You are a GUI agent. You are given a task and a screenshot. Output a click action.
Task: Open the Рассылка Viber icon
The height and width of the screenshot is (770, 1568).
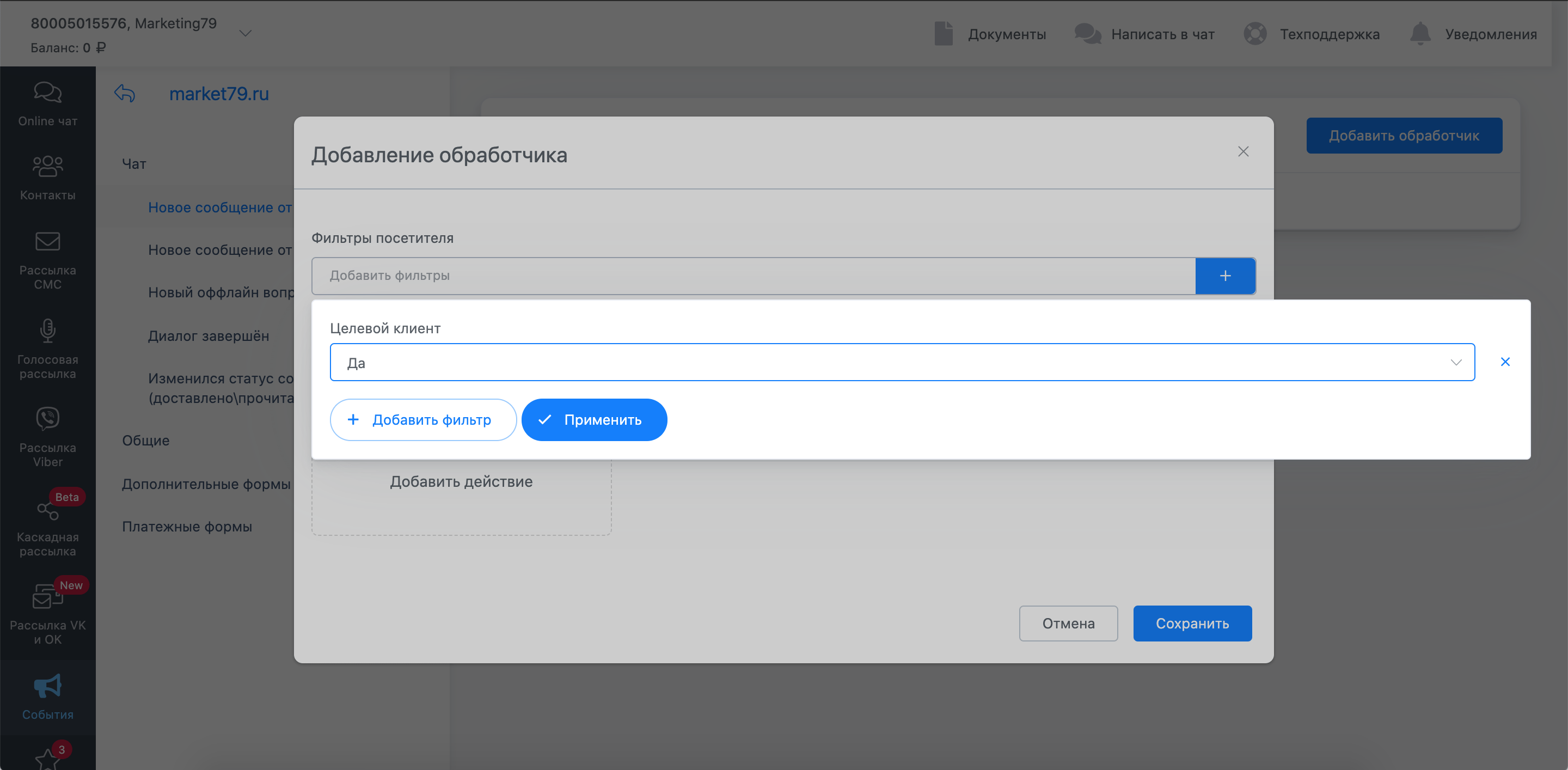click(47, 419)
